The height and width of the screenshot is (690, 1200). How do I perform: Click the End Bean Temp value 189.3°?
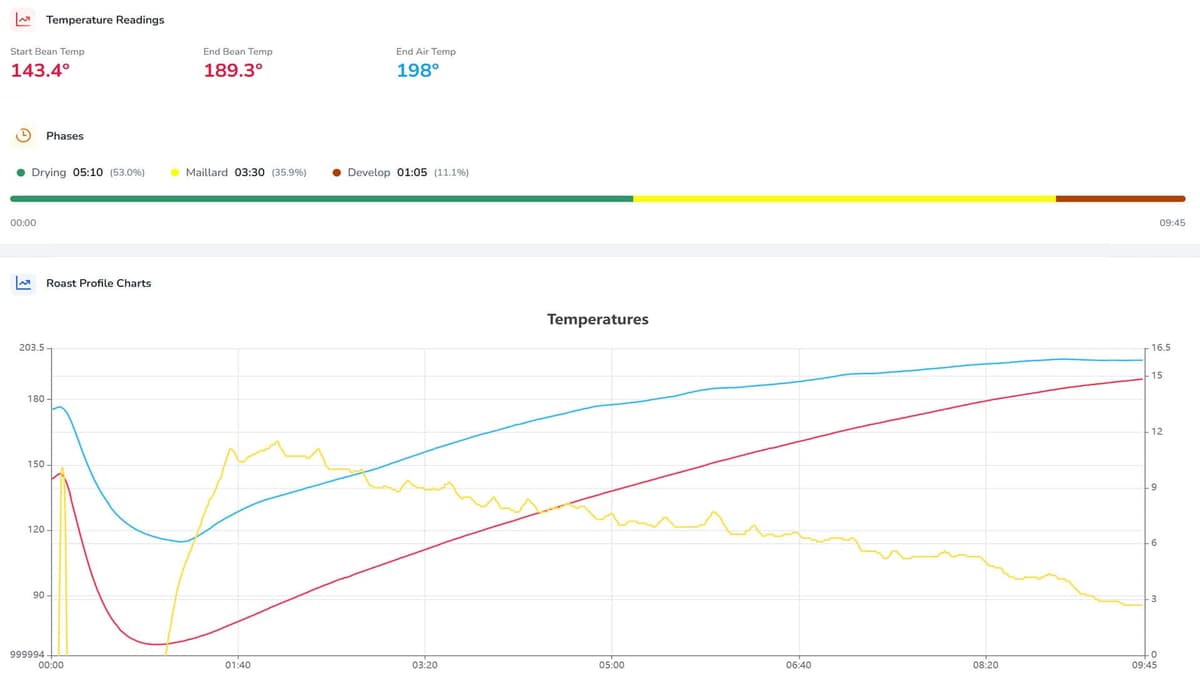tap(233, 71)
